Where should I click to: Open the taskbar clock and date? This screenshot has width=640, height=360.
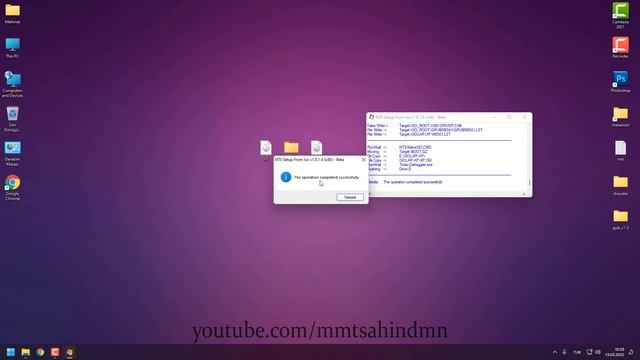[615, 352]
